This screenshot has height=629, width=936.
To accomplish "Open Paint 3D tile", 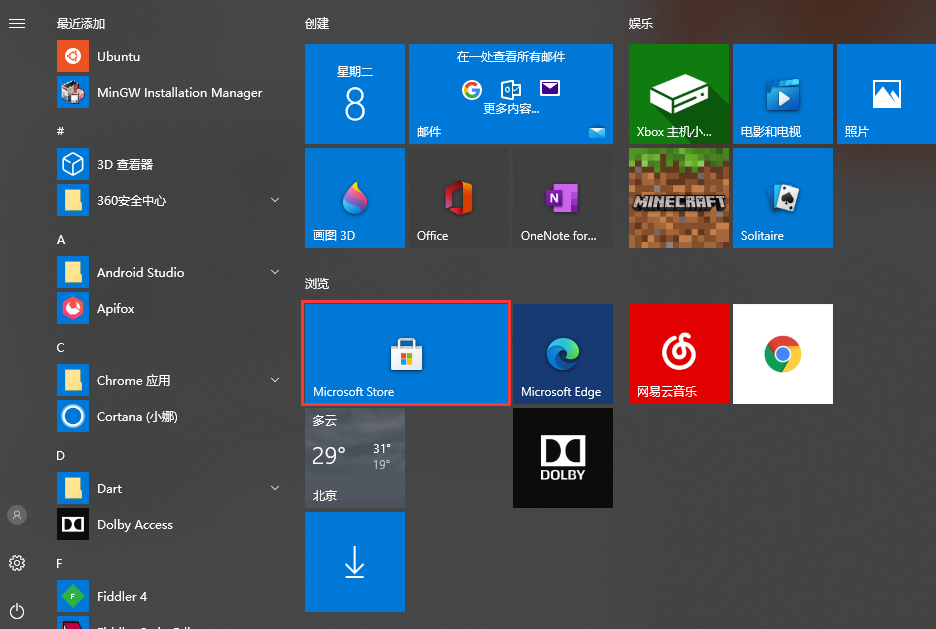I will pyautogui.click(x=354, y=198).
